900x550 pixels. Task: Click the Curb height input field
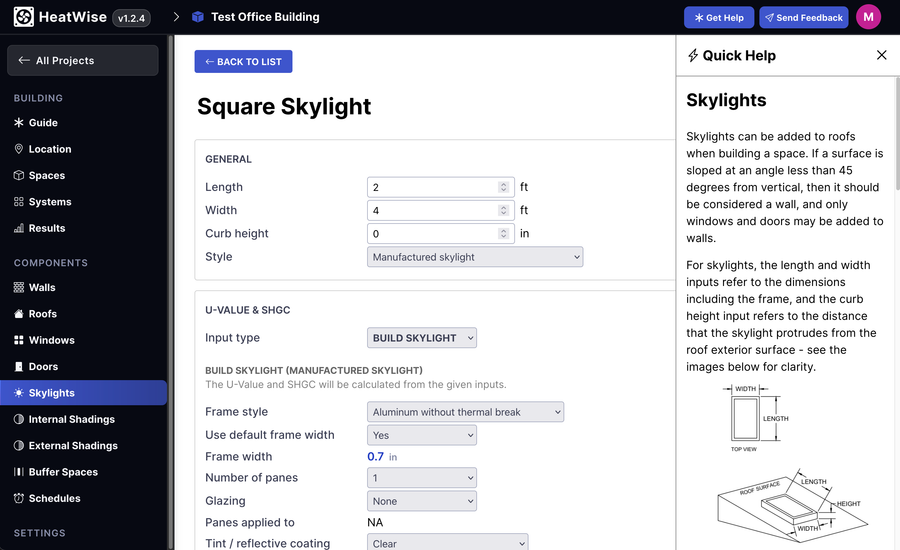click(x=441, y=234)
